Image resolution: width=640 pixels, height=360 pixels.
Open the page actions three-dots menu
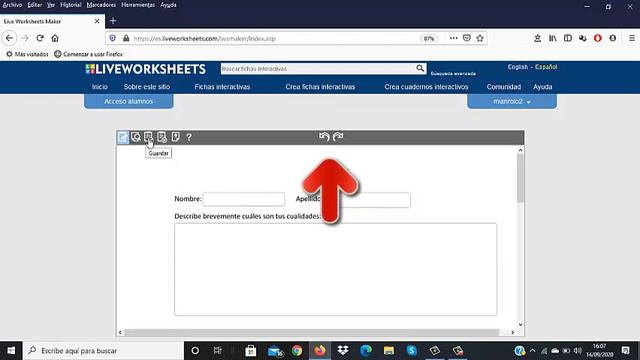[x=453, y=38]
